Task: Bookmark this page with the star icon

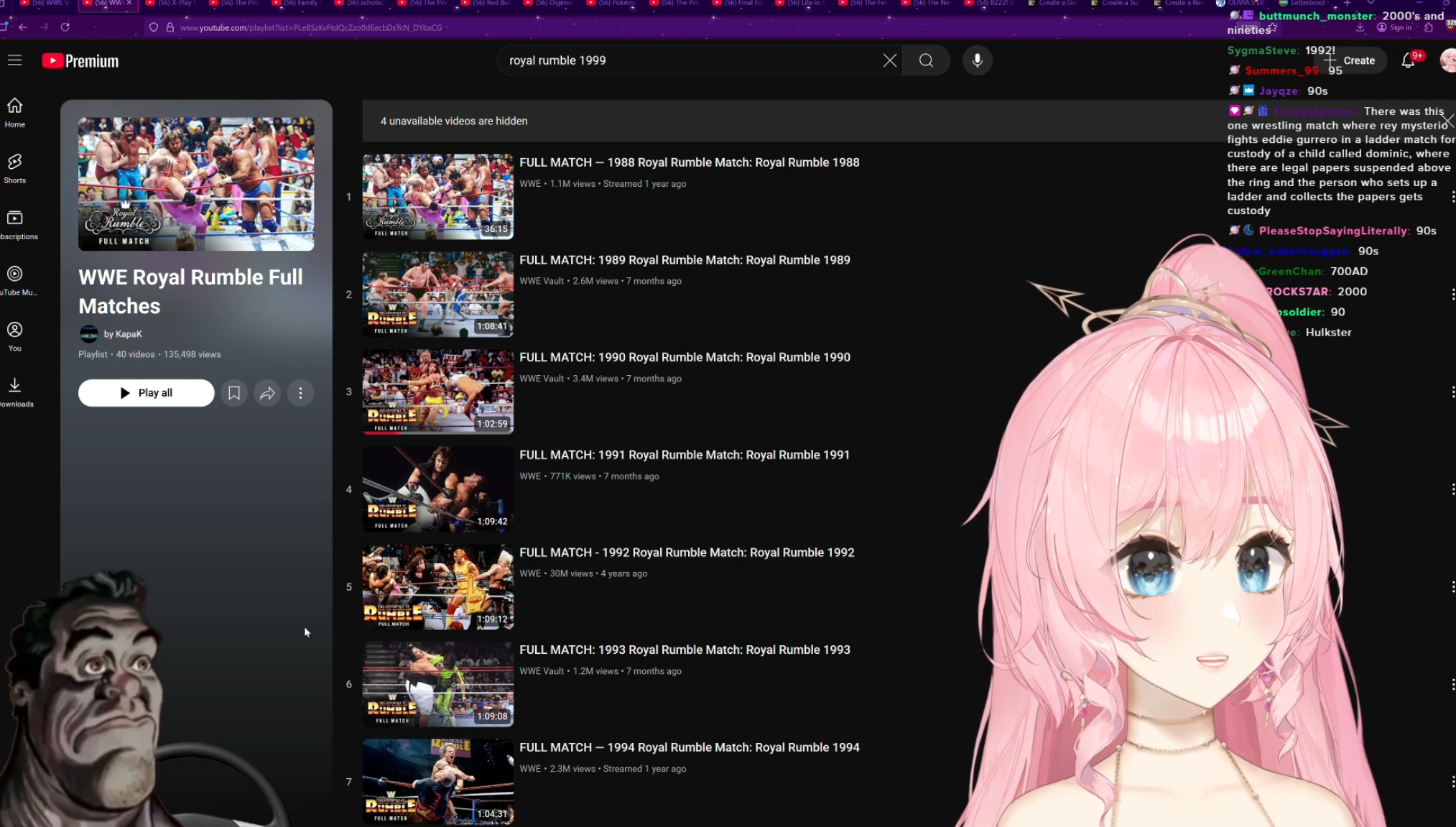Action: [1273, 27]
